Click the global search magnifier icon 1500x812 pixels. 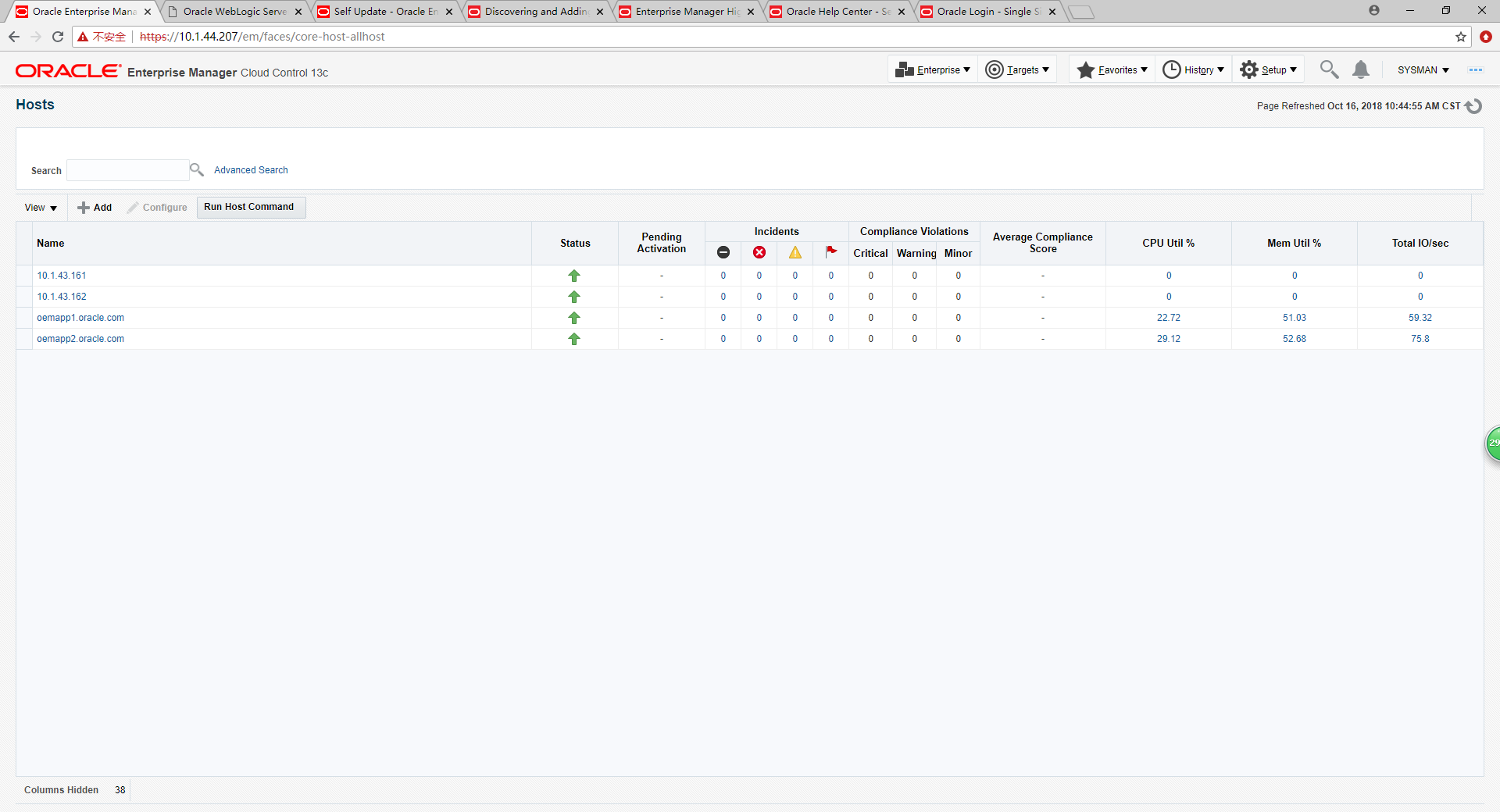pyautogui.click(x=1328, y=69)
